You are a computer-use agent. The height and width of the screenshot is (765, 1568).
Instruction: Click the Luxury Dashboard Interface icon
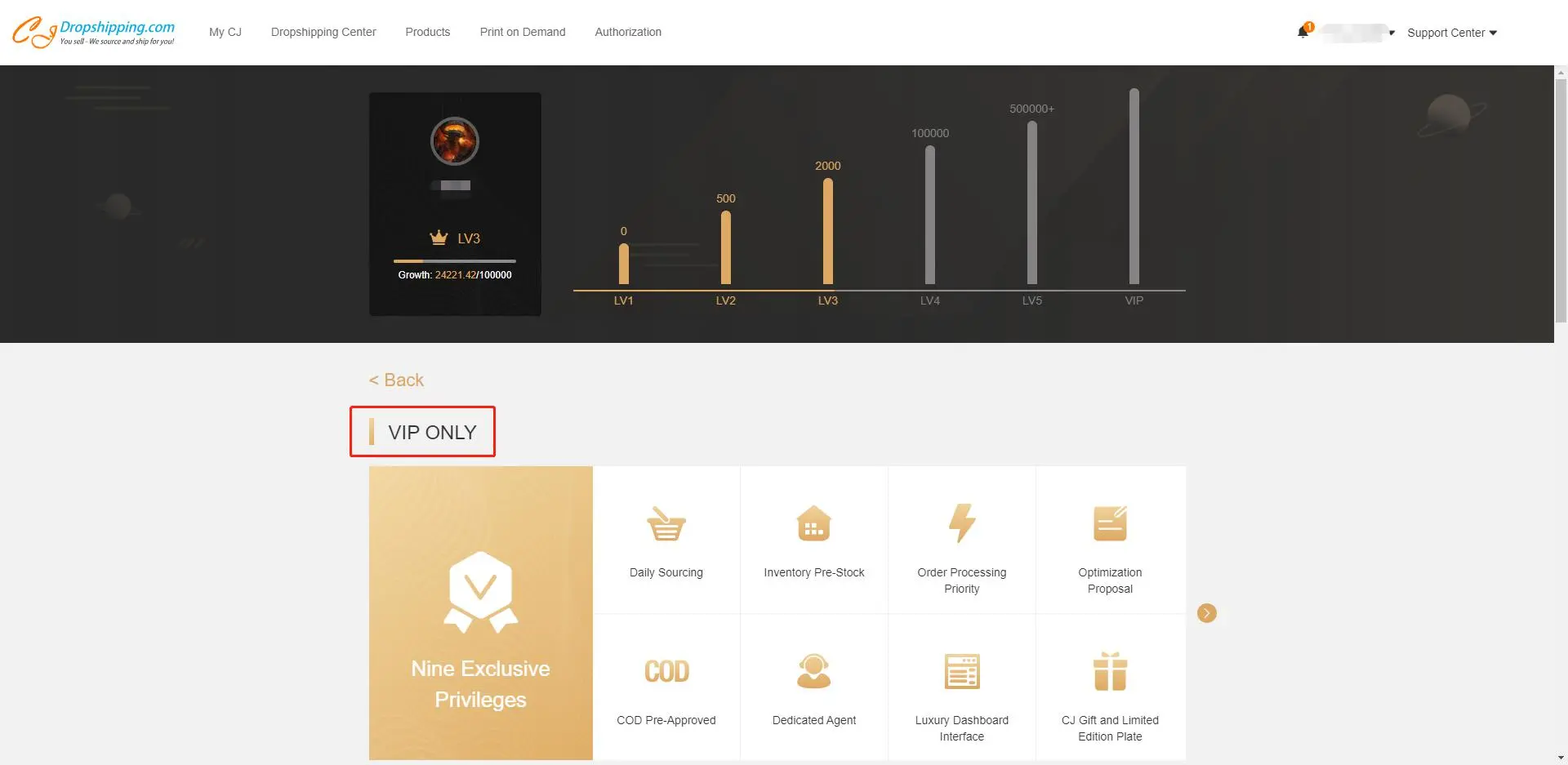pyautogui.click(x=961, y=672)
